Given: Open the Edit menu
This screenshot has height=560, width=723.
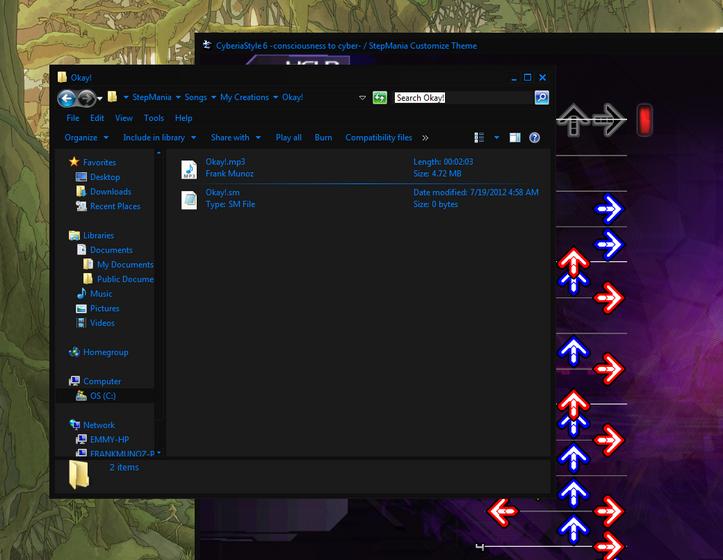Looking at the screenshot, I should 97,118.
